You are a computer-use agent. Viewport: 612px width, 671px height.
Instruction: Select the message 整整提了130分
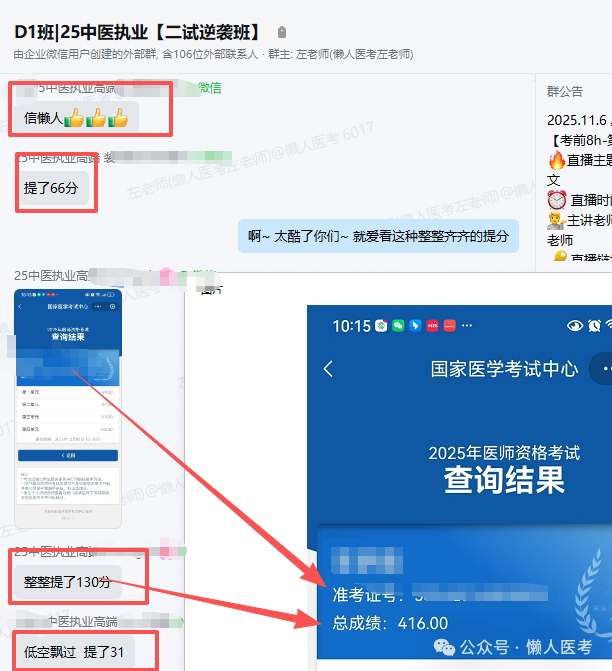68,582
